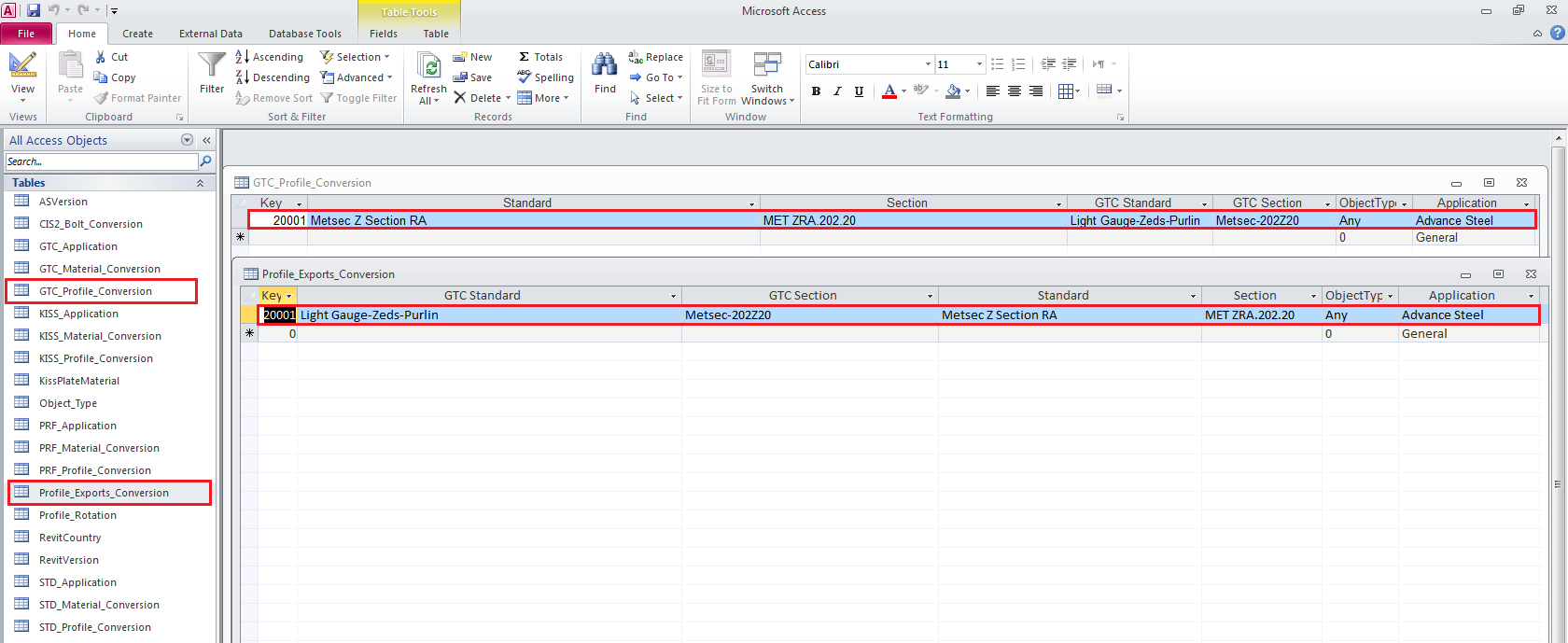Click the Help question mark icon

[1558, 33]
